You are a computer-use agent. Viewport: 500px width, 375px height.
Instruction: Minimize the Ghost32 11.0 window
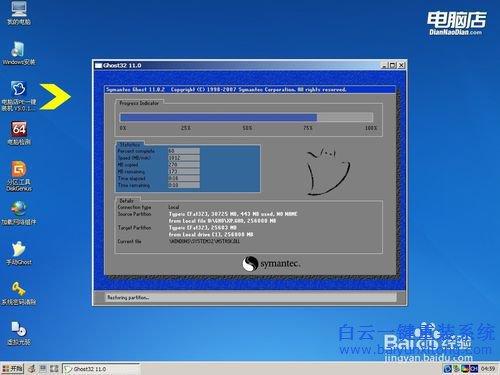pyautogui.click(x=384, y=65)
